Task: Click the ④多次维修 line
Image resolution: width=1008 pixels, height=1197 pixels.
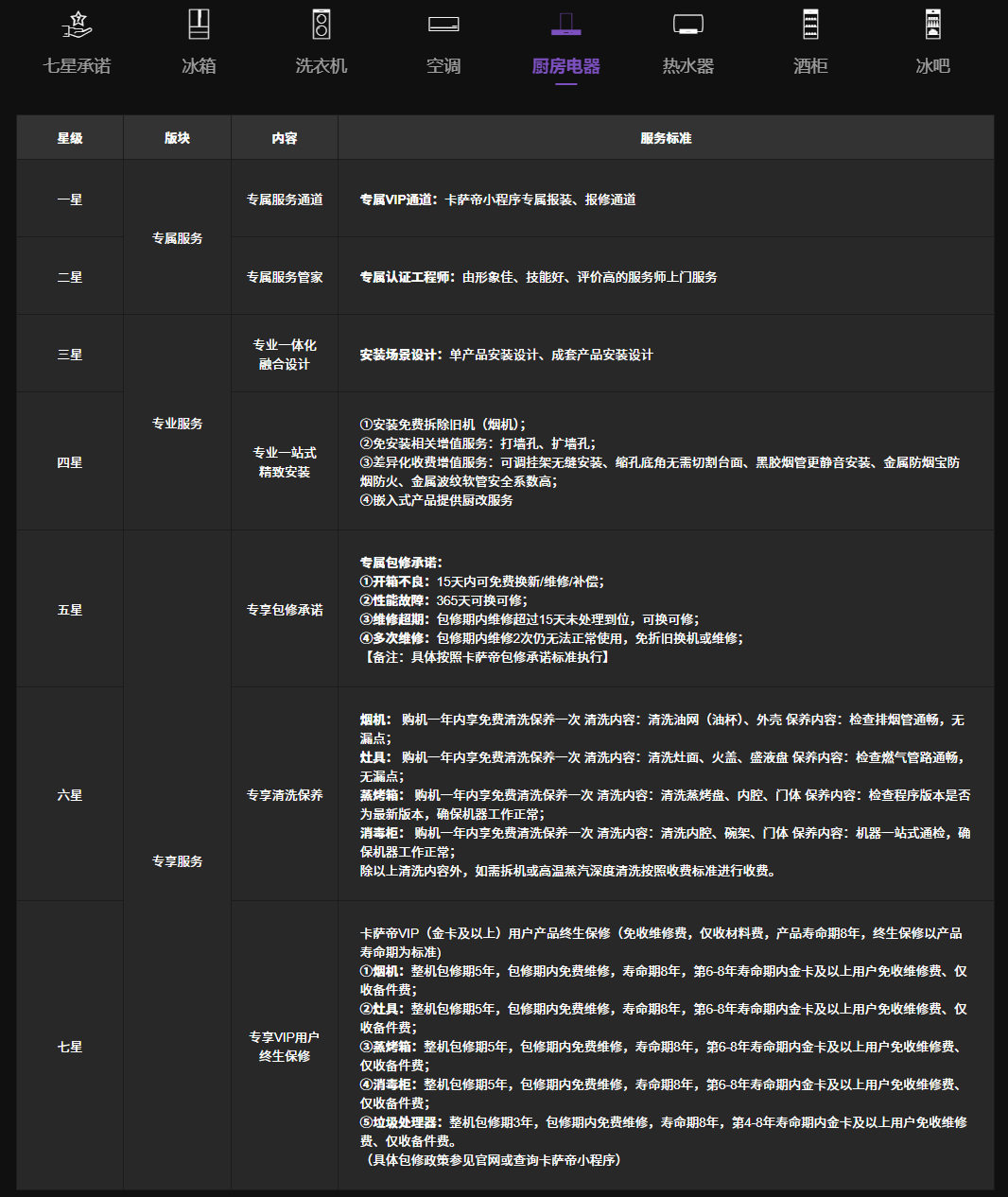Action: click(x=551, y=638)
